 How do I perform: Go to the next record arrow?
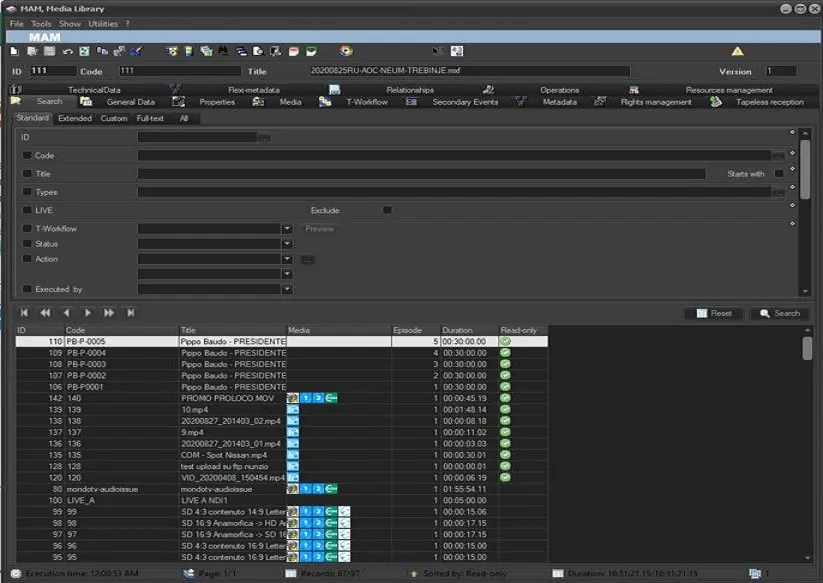click(x=88, y=313)
